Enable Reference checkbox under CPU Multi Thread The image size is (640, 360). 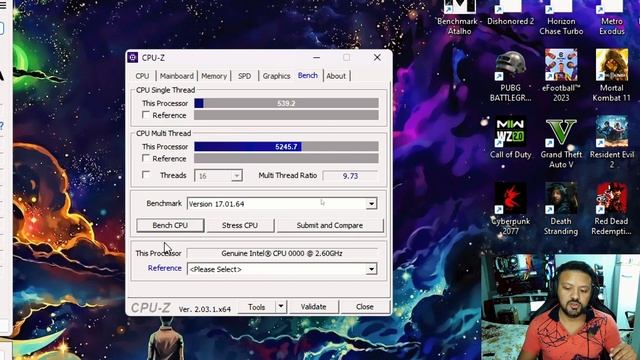click(146, 158)
